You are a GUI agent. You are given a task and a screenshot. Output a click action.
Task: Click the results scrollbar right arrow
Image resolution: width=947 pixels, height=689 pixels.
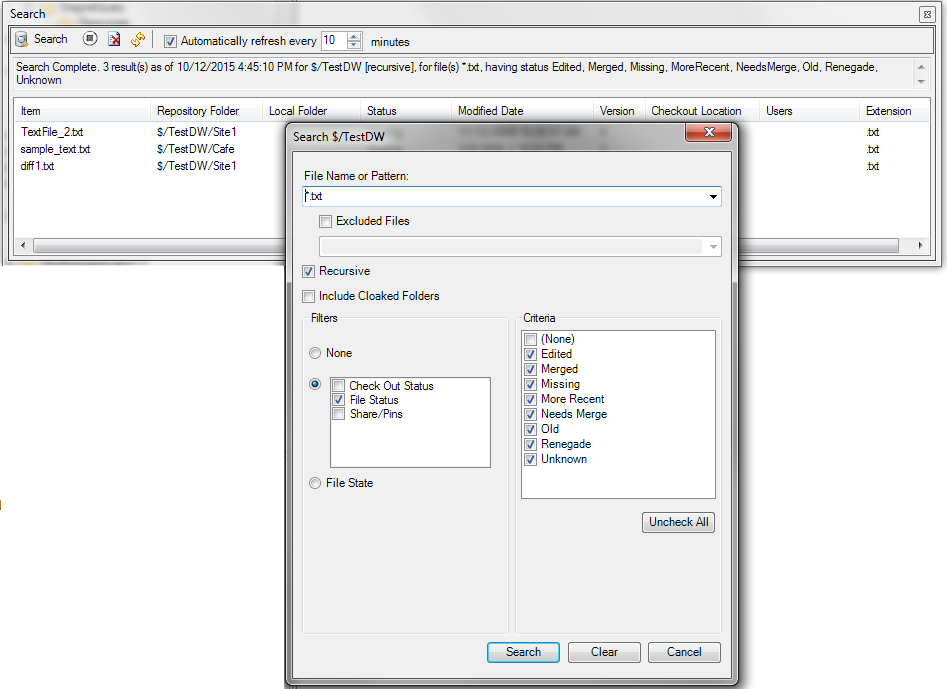point(920,246)
